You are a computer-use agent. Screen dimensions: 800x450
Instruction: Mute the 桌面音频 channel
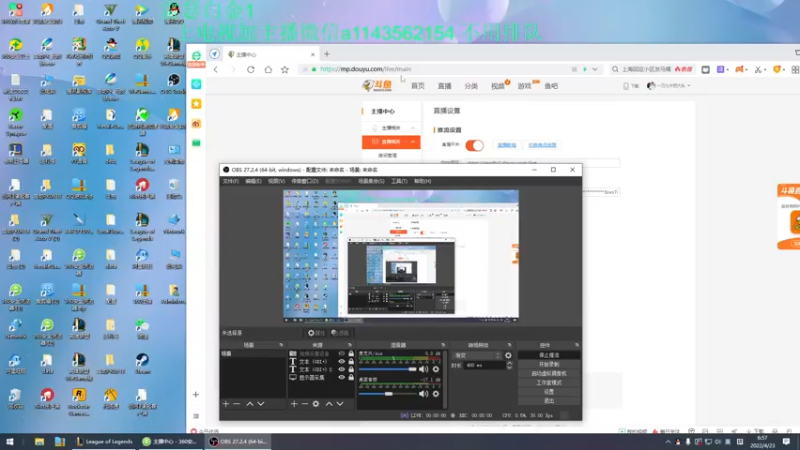[423, 393]
